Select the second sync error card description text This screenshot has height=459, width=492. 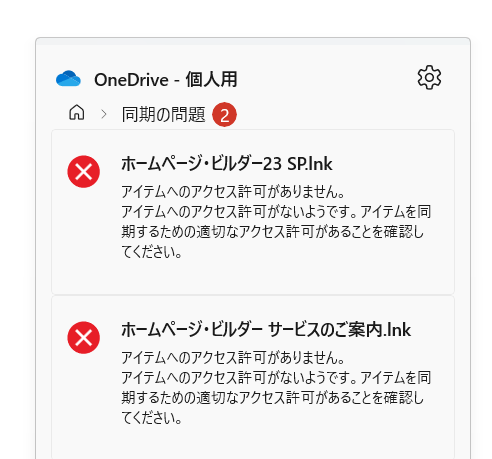tap(276, 388)
